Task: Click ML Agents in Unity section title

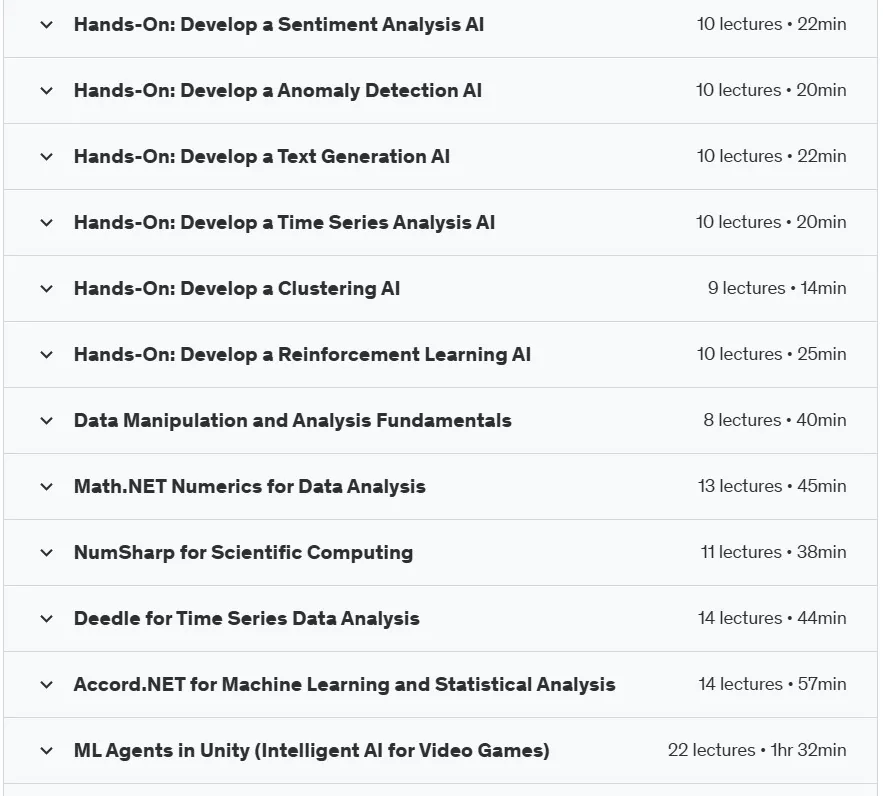Action: tap(311, 750)
